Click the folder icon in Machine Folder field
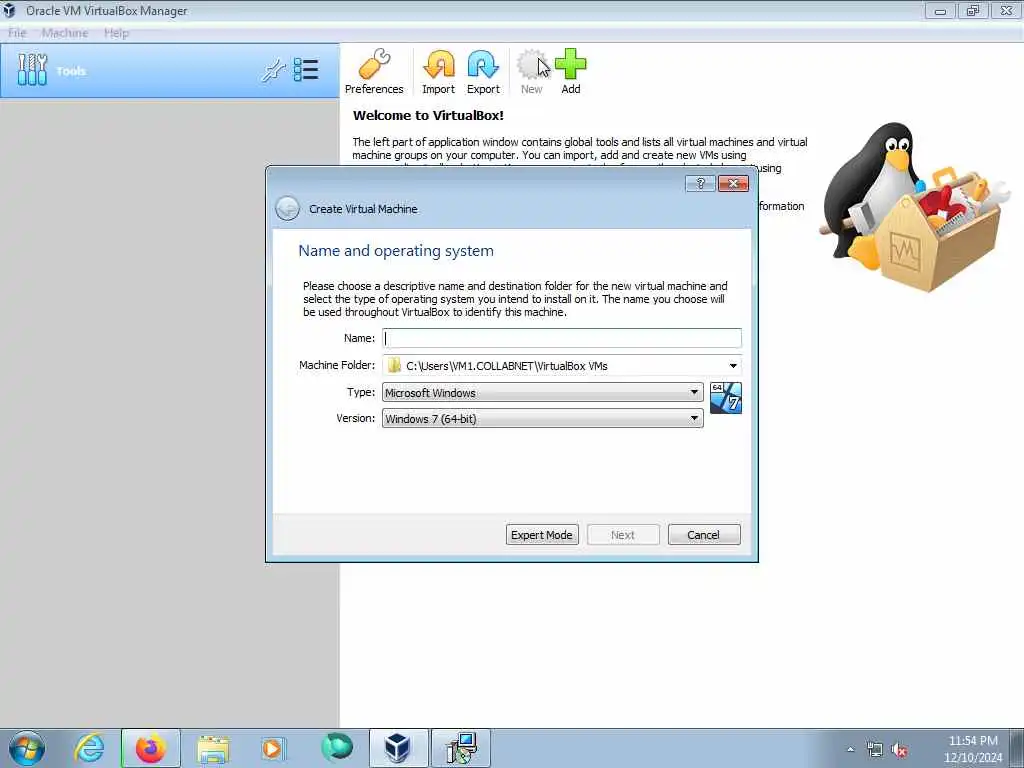Image resolution: width=1024 pixels, height=768 pixels. 394,366
